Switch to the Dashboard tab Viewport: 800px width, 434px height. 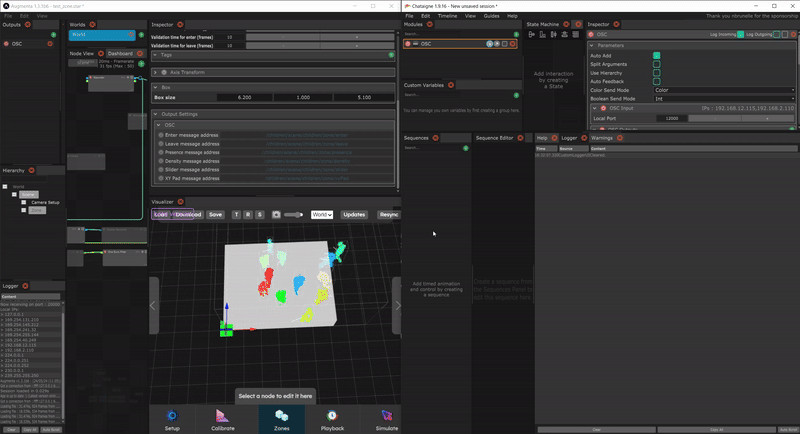click(120, 53)
